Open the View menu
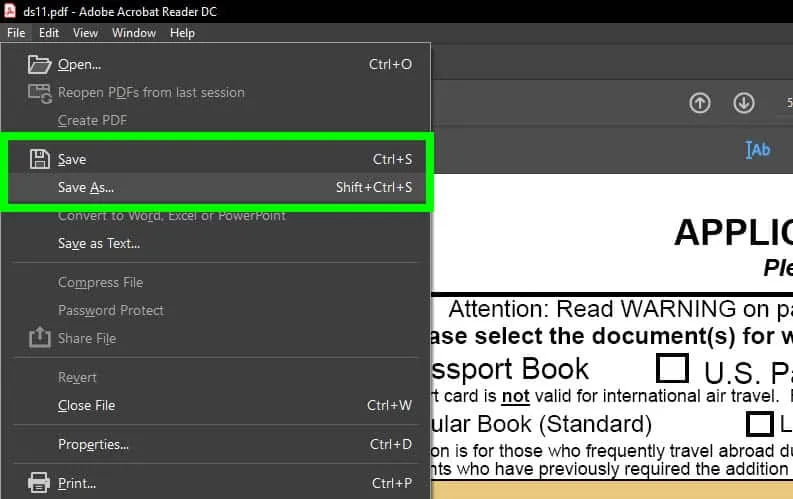This screenshot has width=793, height=499. click(85, 33)
